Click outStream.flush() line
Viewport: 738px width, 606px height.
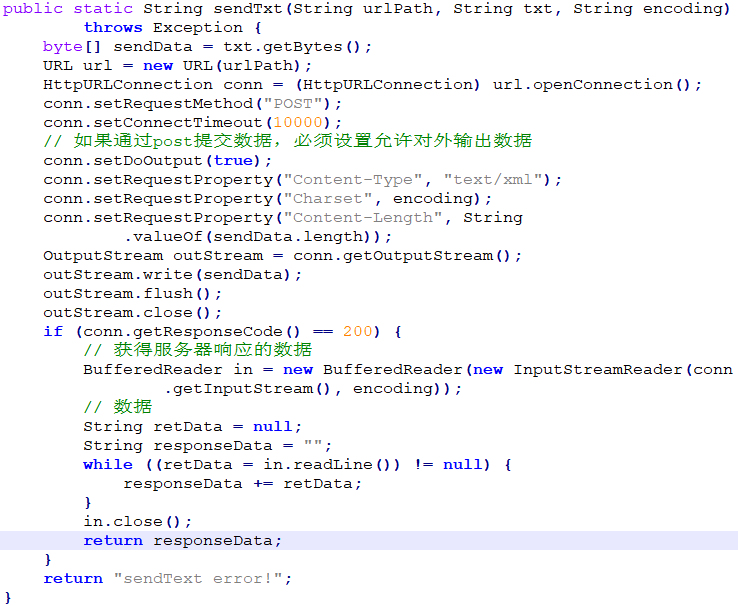tap(132, 294)
